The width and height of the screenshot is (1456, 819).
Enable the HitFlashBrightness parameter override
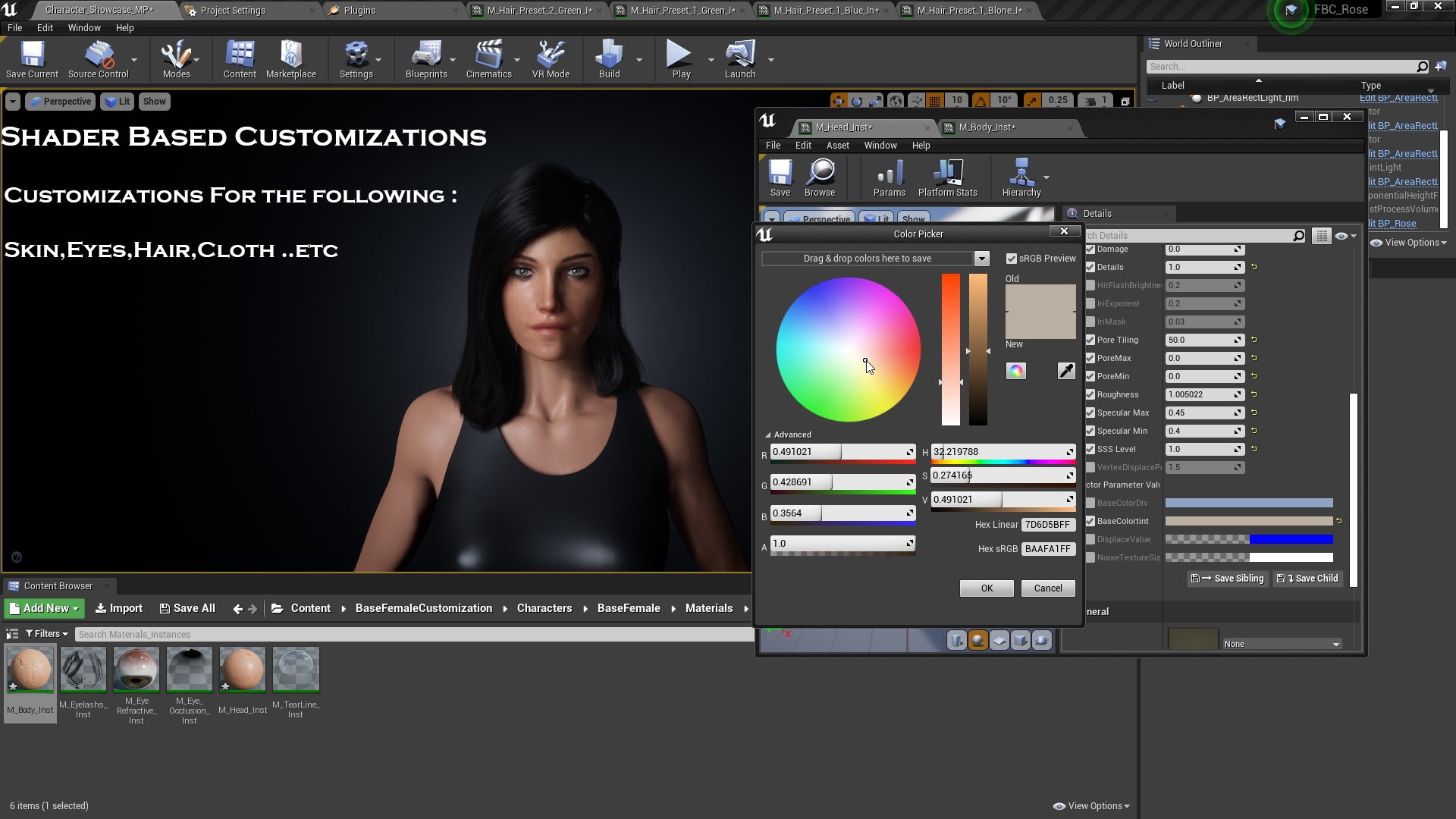point(1090,285)
